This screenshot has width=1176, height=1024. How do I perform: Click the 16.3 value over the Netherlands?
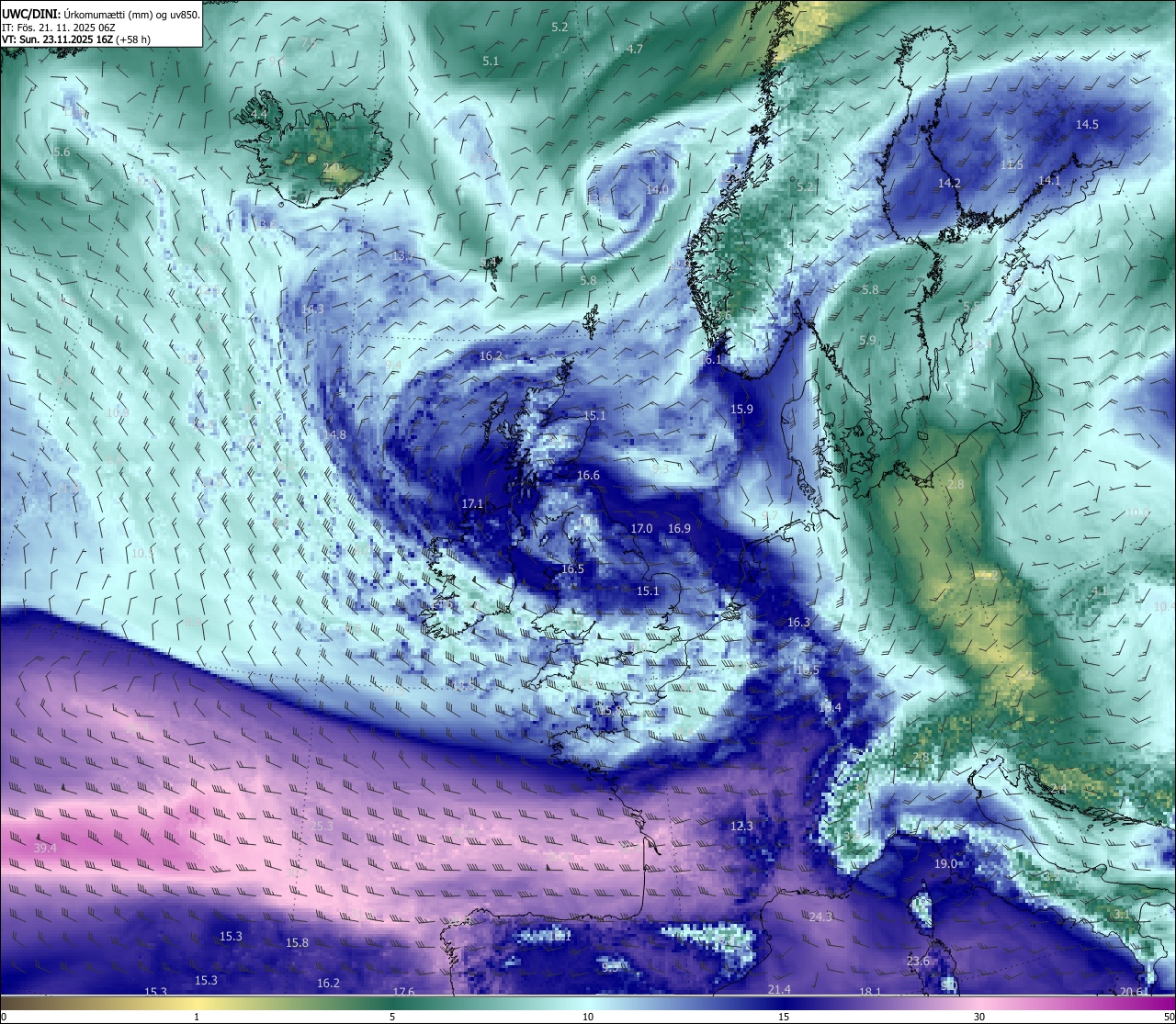798,623
